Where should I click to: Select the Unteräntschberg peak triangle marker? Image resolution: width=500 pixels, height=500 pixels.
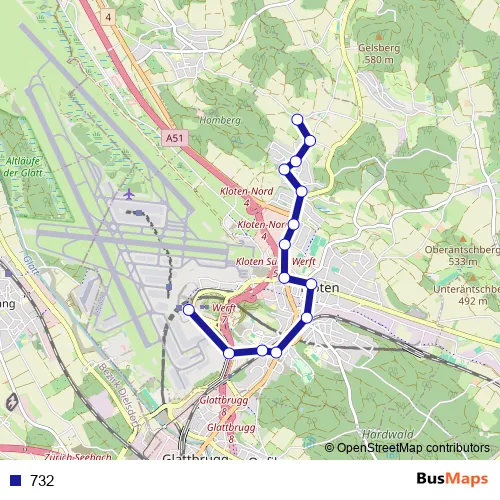coord(473,277)
